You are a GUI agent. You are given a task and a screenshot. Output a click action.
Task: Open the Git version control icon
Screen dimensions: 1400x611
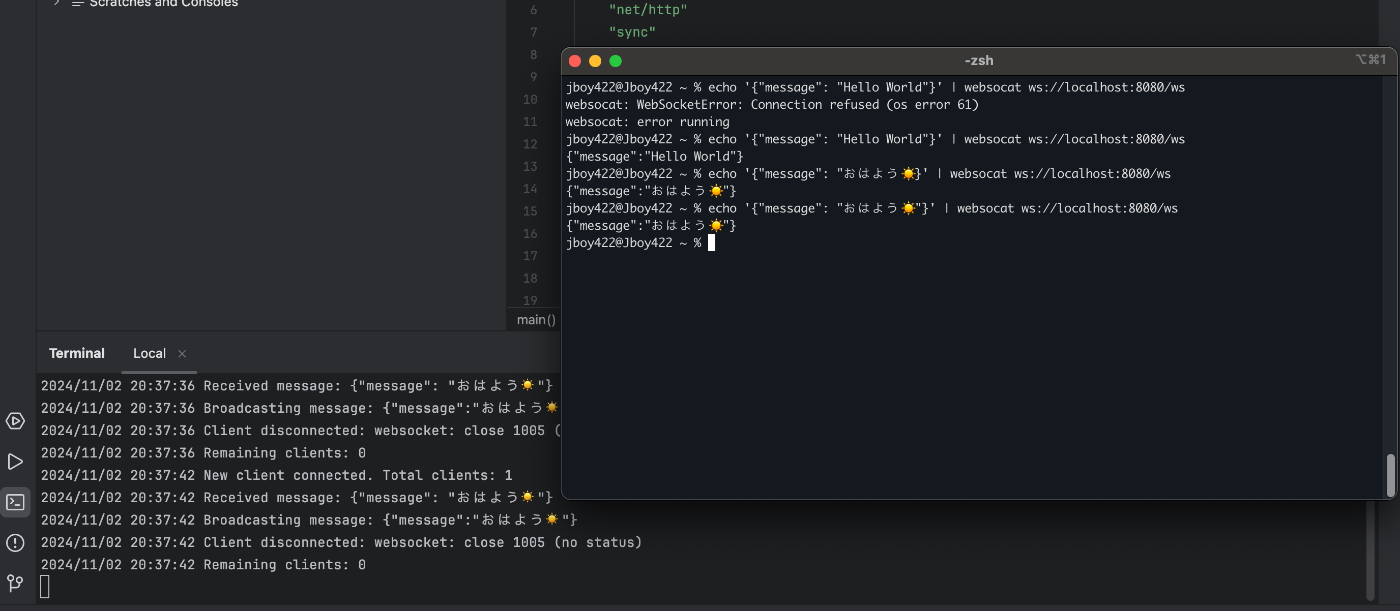[x=15, y=583]
